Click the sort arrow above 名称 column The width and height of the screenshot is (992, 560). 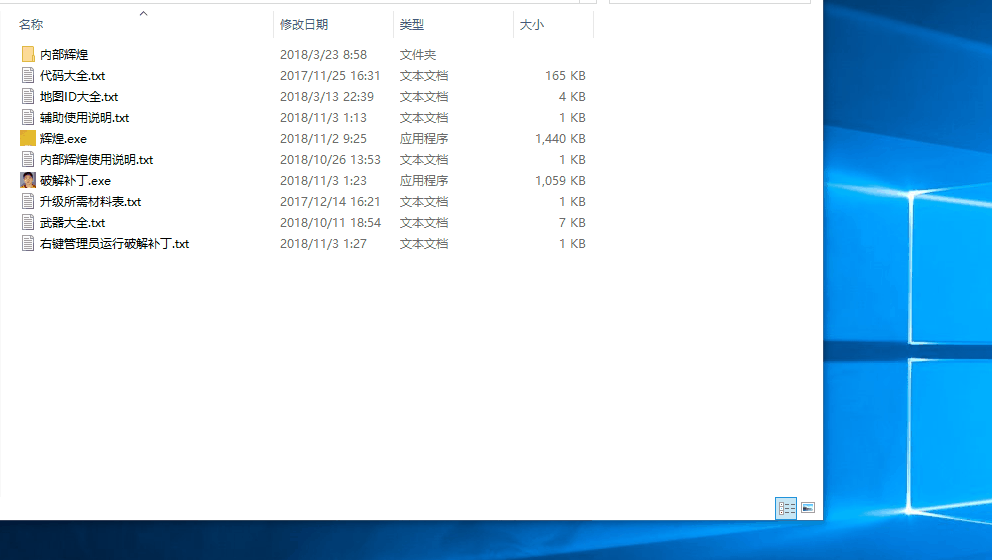[x=143, y=14]
